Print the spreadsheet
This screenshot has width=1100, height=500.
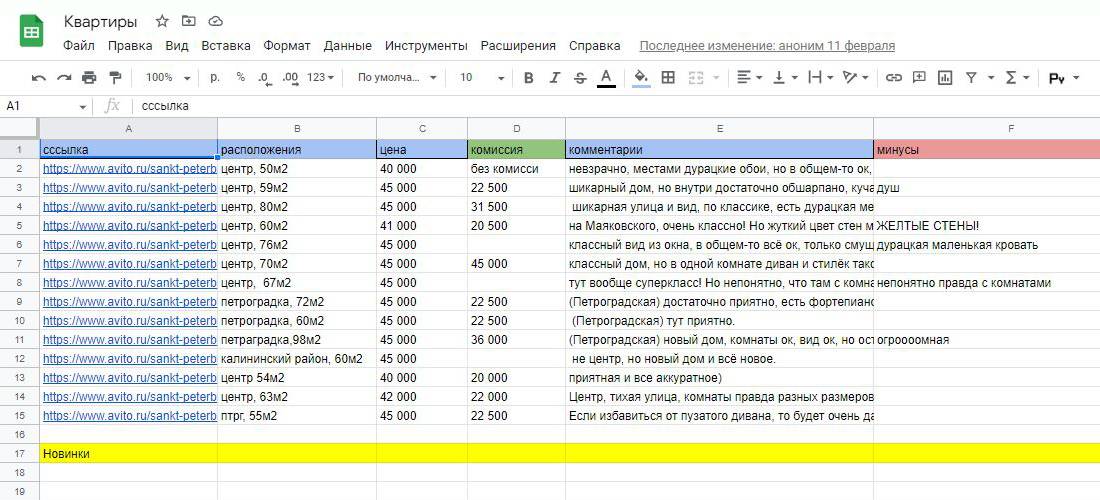88,77
